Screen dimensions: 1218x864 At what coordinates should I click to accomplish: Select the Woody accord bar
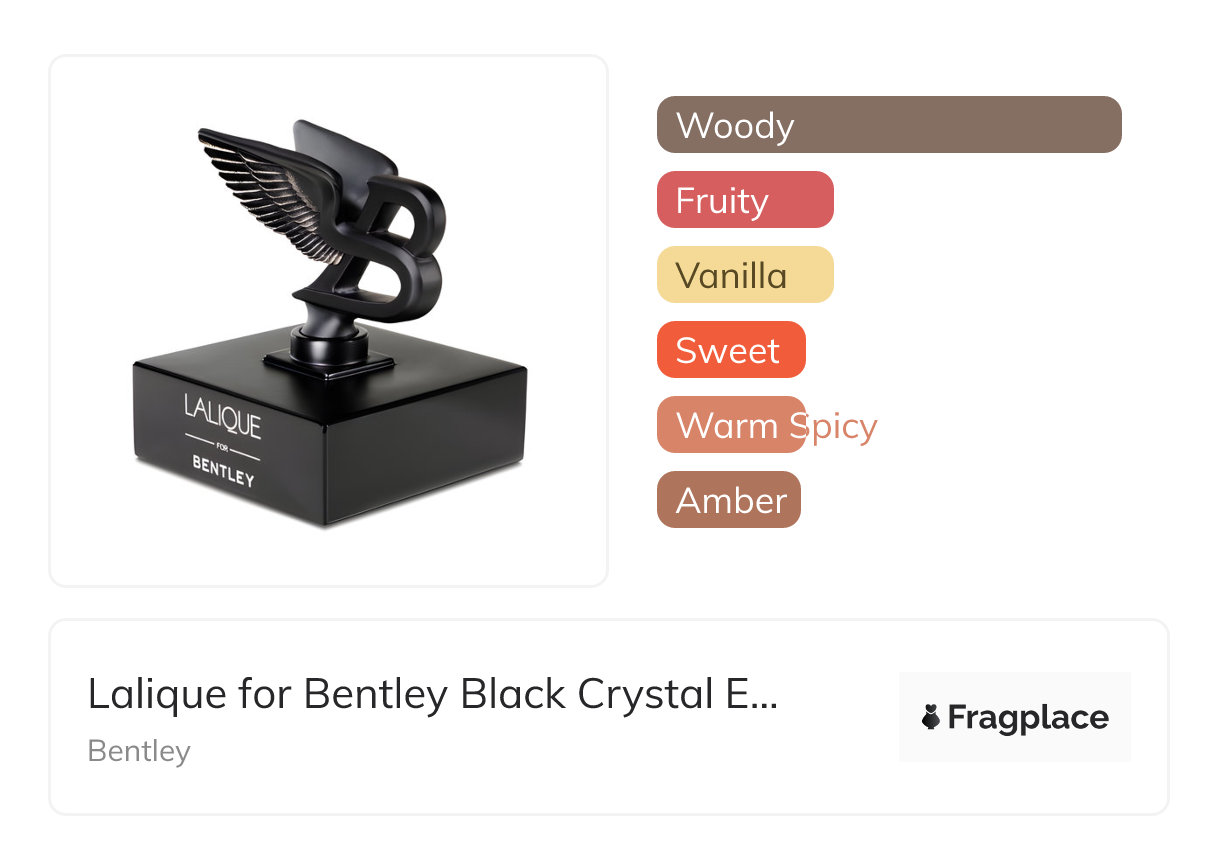888,125
